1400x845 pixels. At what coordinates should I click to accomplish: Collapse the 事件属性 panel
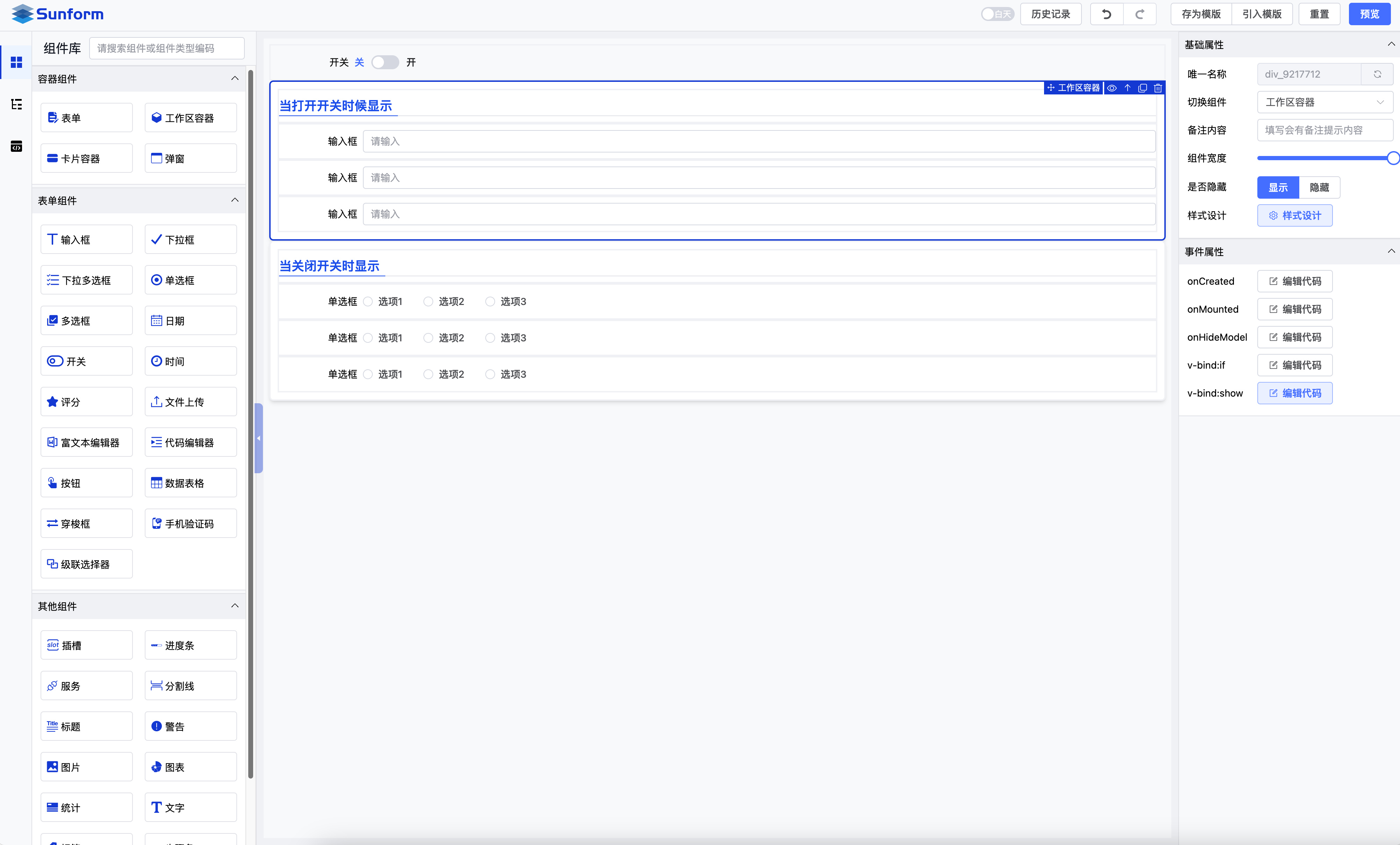click(1391, 251)
